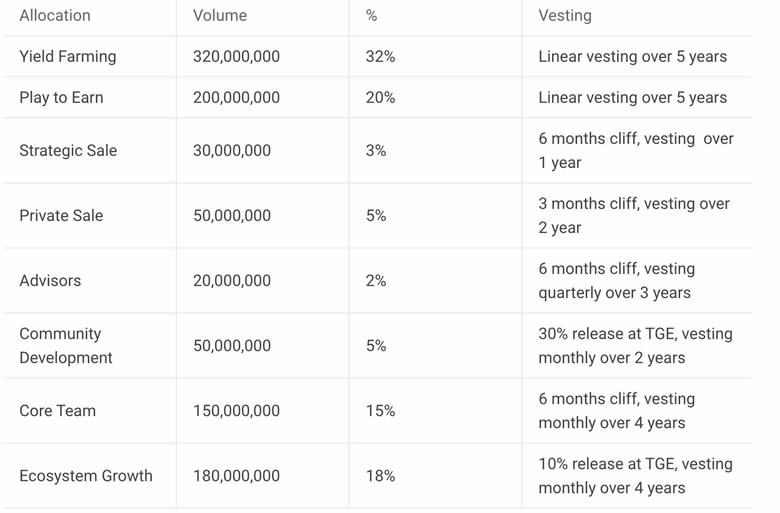Select the Yield Farming allocation cell

(x=67, y=57)
